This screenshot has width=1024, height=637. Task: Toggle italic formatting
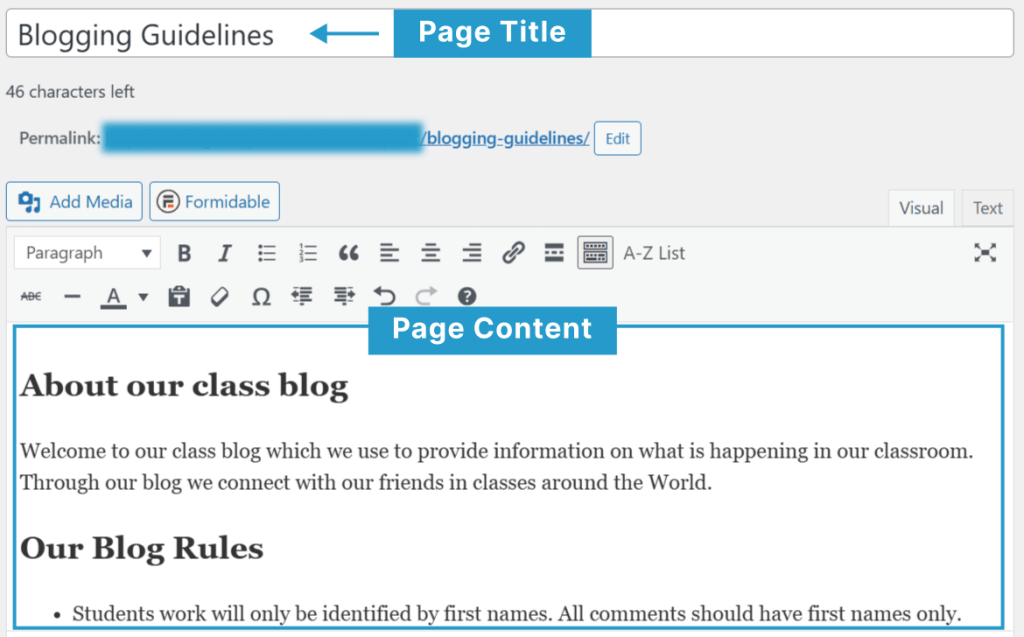tap(225, 253)
